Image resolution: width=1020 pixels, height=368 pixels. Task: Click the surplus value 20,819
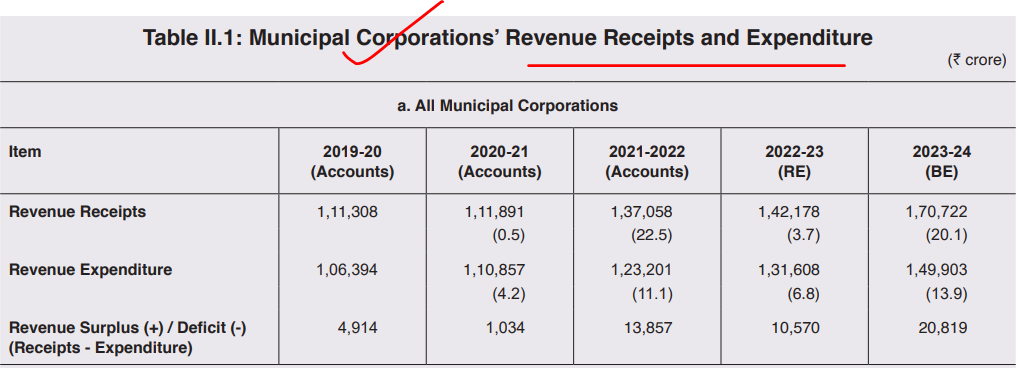point(943,328)
